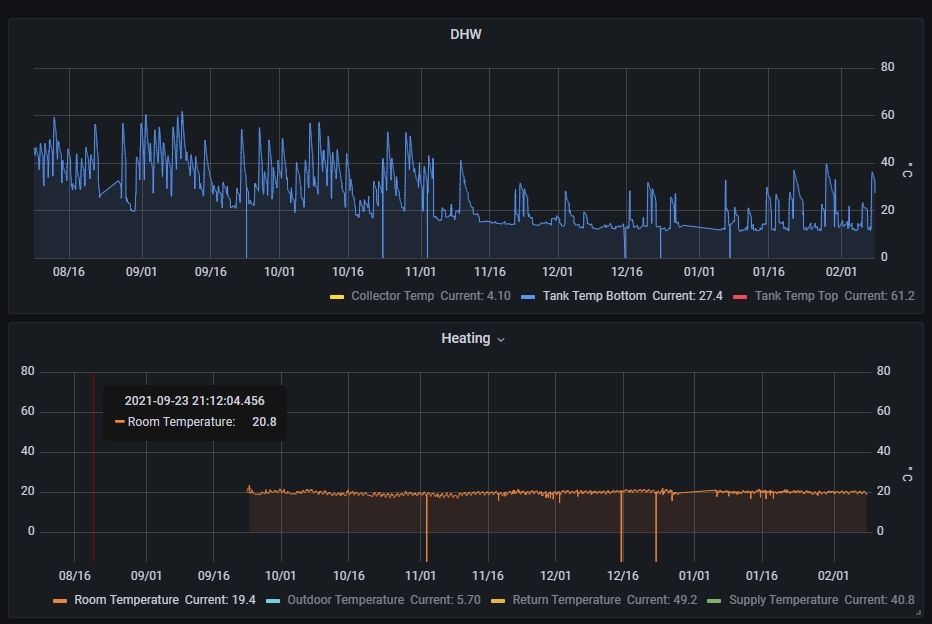Open the Heating panel title dropdown chevron

[x=501, y=340]
